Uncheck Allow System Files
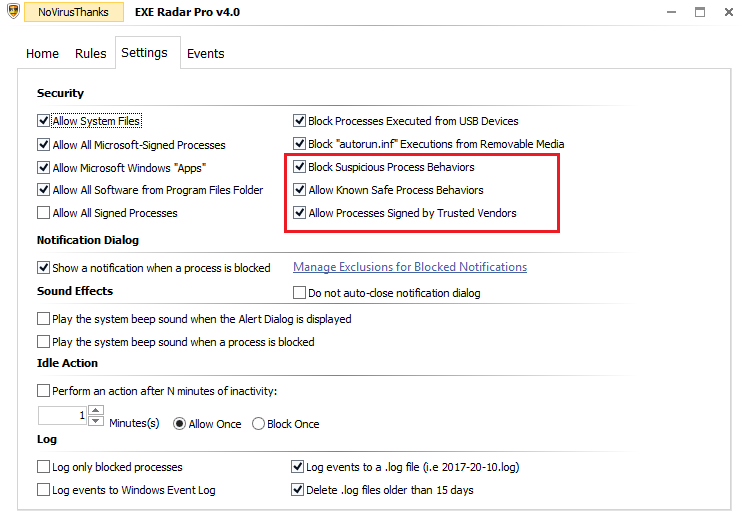This screenshot has width=749, height=525. [x=43, y=121]
